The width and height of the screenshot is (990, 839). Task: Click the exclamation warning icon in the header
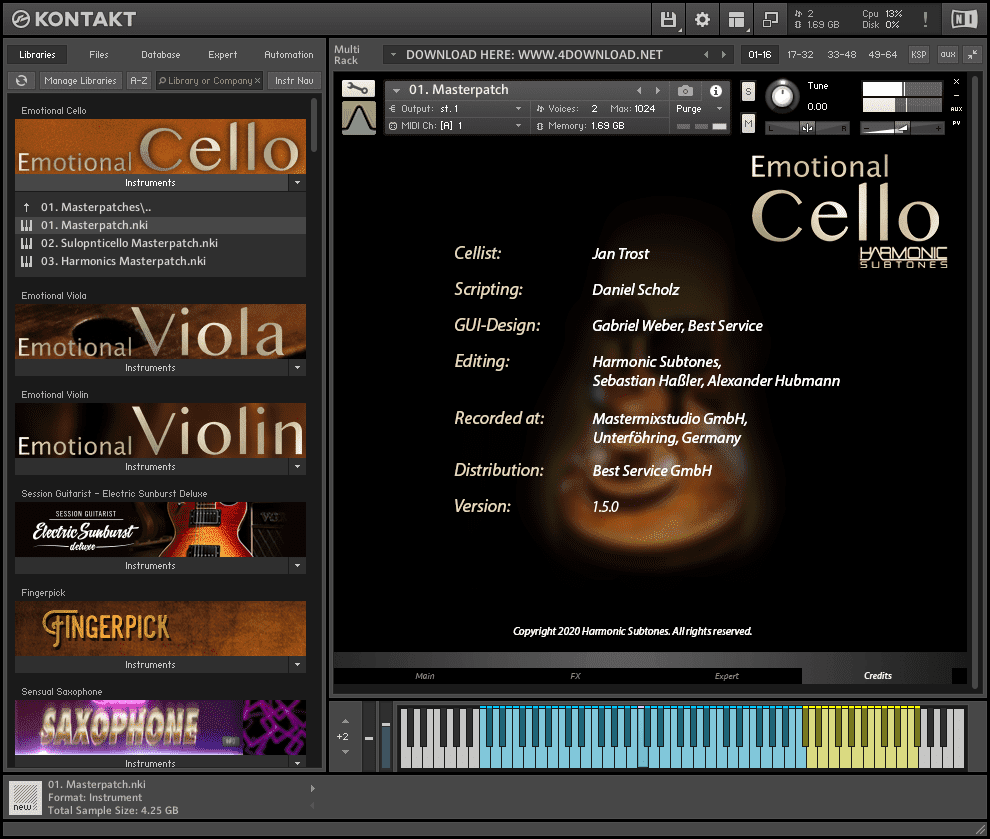(926, 18)
